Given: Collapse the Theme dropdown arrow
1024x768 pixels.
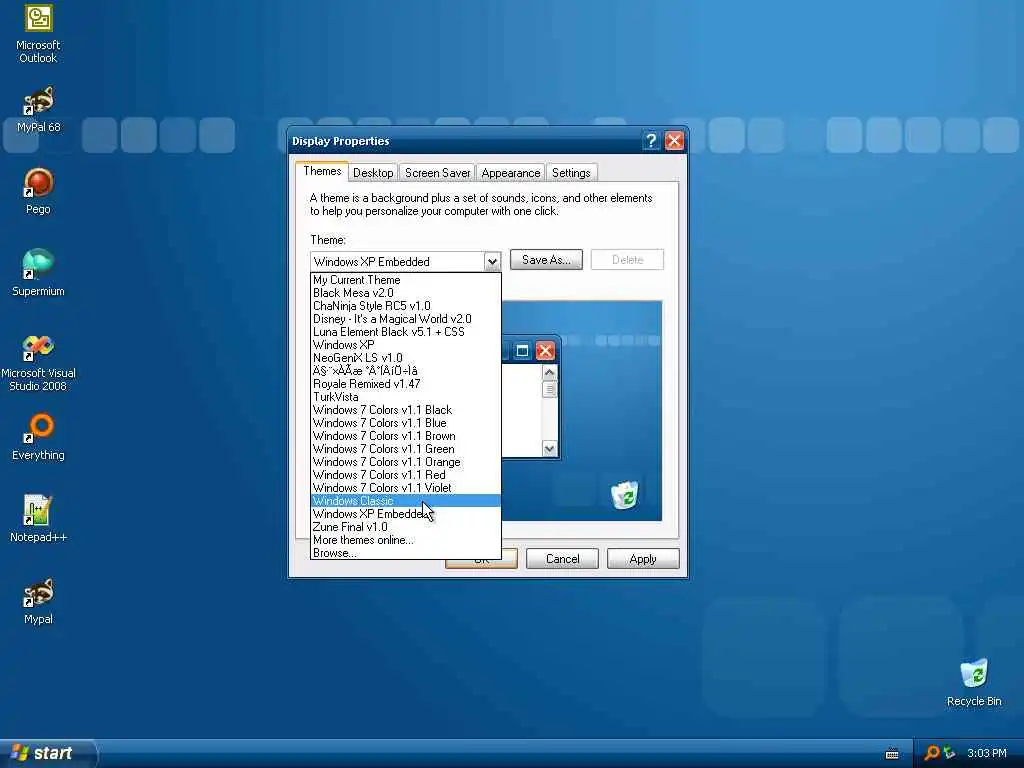Looking at the screenshot, I should click(492, 262).
